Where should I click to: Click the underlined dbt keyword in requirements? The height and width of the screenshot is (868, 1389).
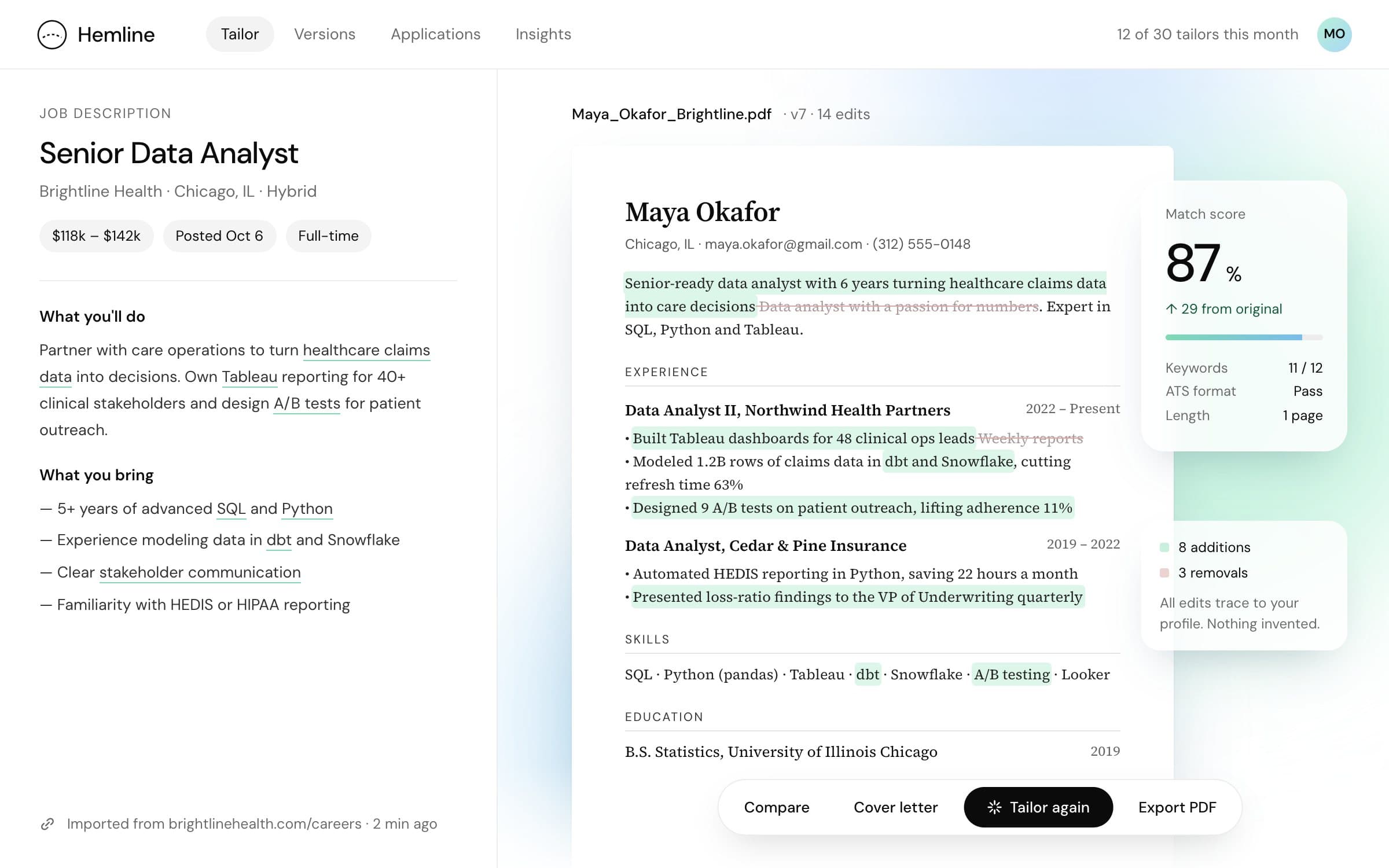click(278, 540)
